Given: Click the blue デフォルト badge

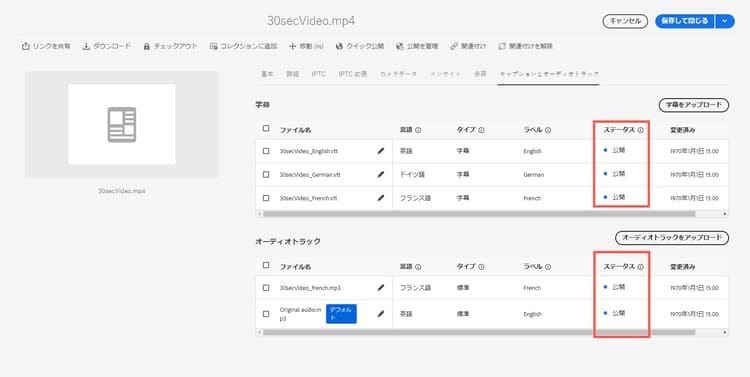Looking at the screenshot, I should pyautogui.click(x=341, y=313).
